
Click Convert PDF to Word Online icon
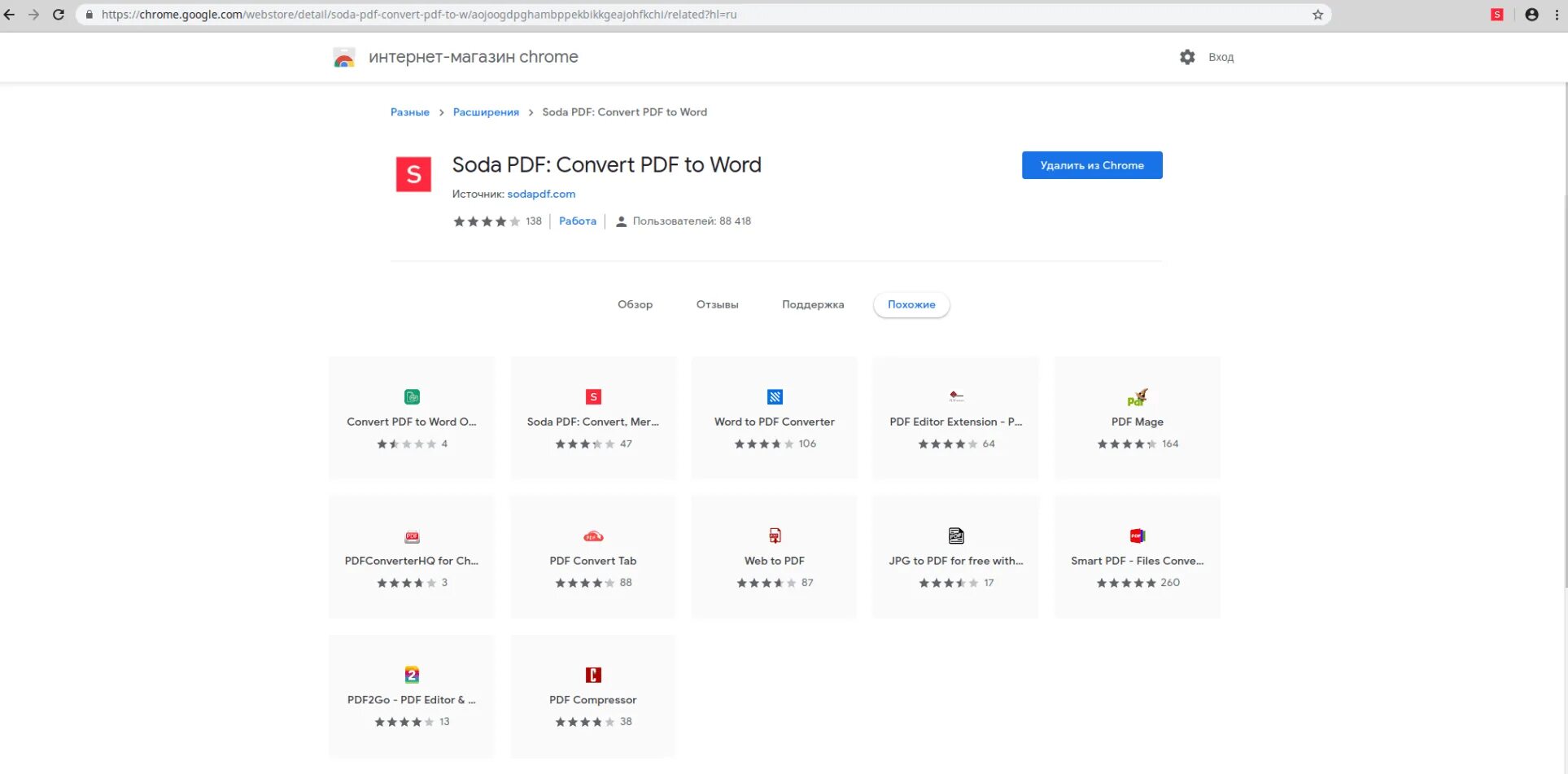click(x=412, y=396)
